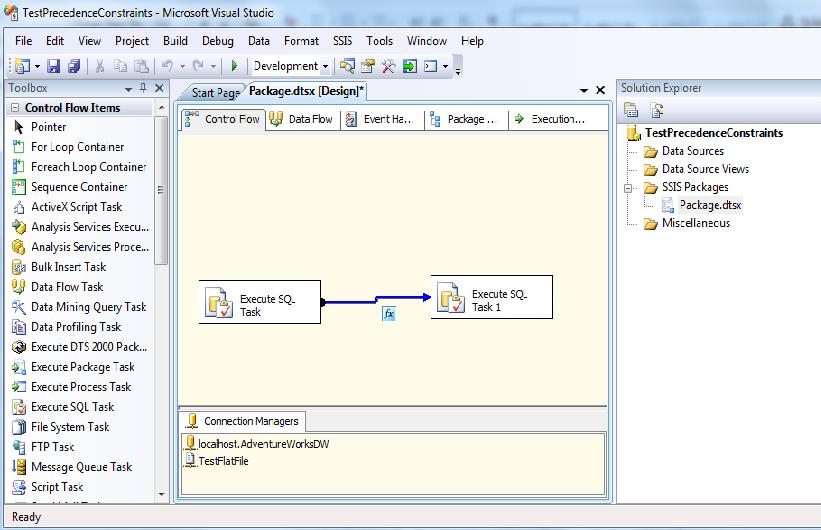Click the Execute SQL Task 1 box
Screen dimensions: 821x530
pyautogui.click(x=491, y=299)
